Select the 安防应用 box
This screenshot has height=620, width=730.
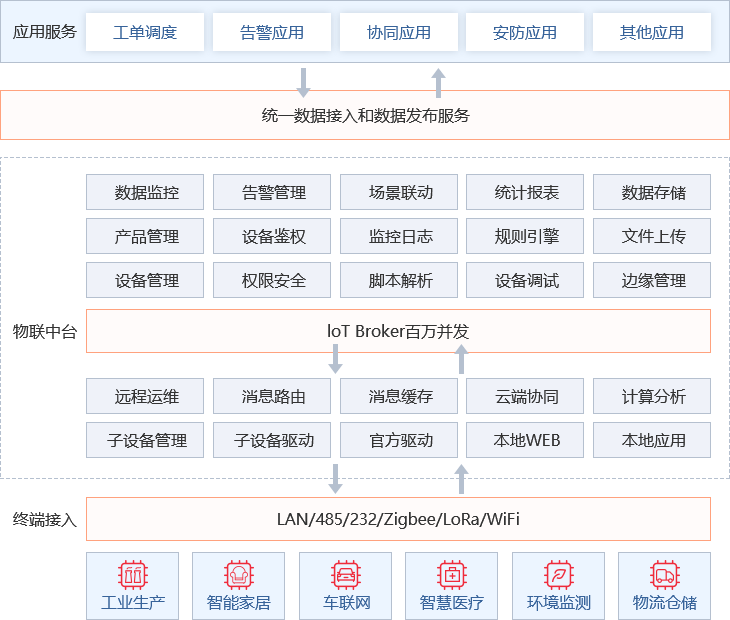pyautogui.click(x=525, y=32)
